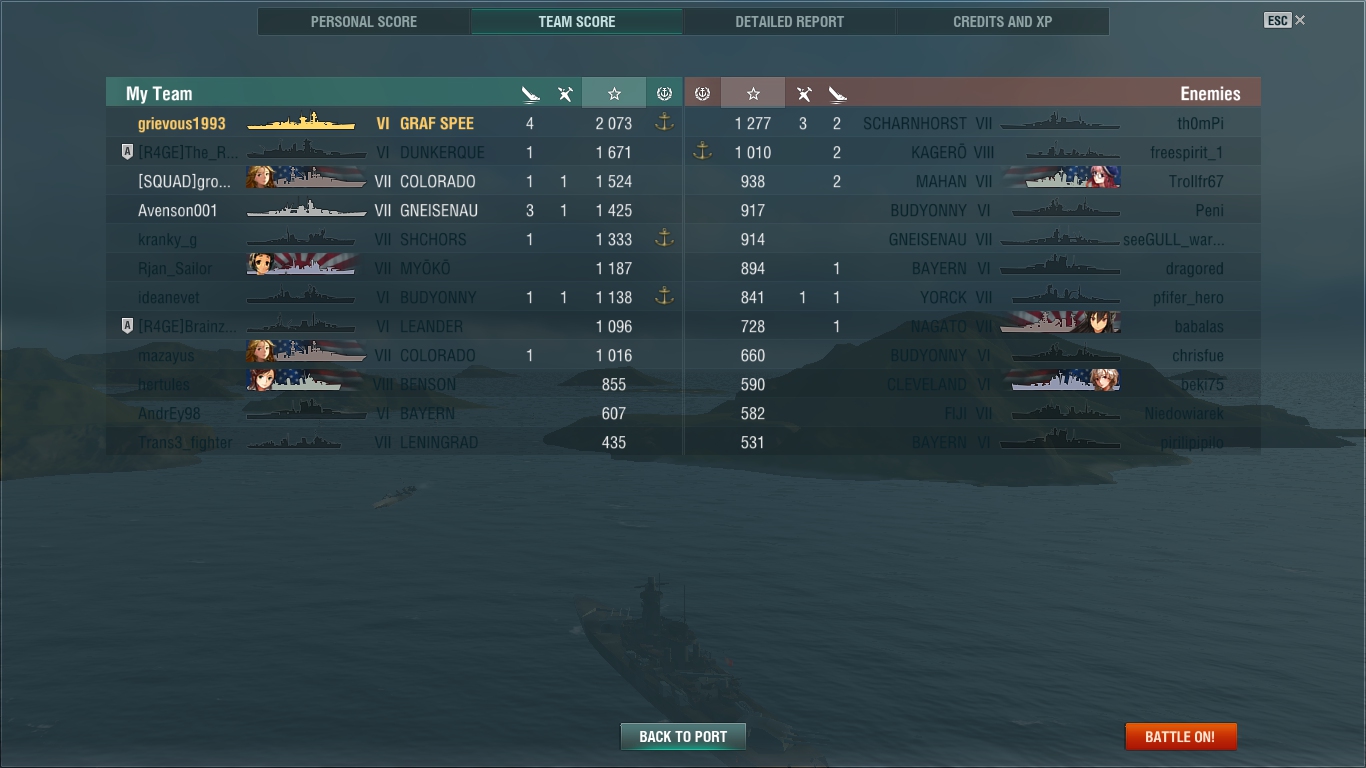Sort My Team by ships destroyed icon
The image size is (1366, 768).
[530, 94]
